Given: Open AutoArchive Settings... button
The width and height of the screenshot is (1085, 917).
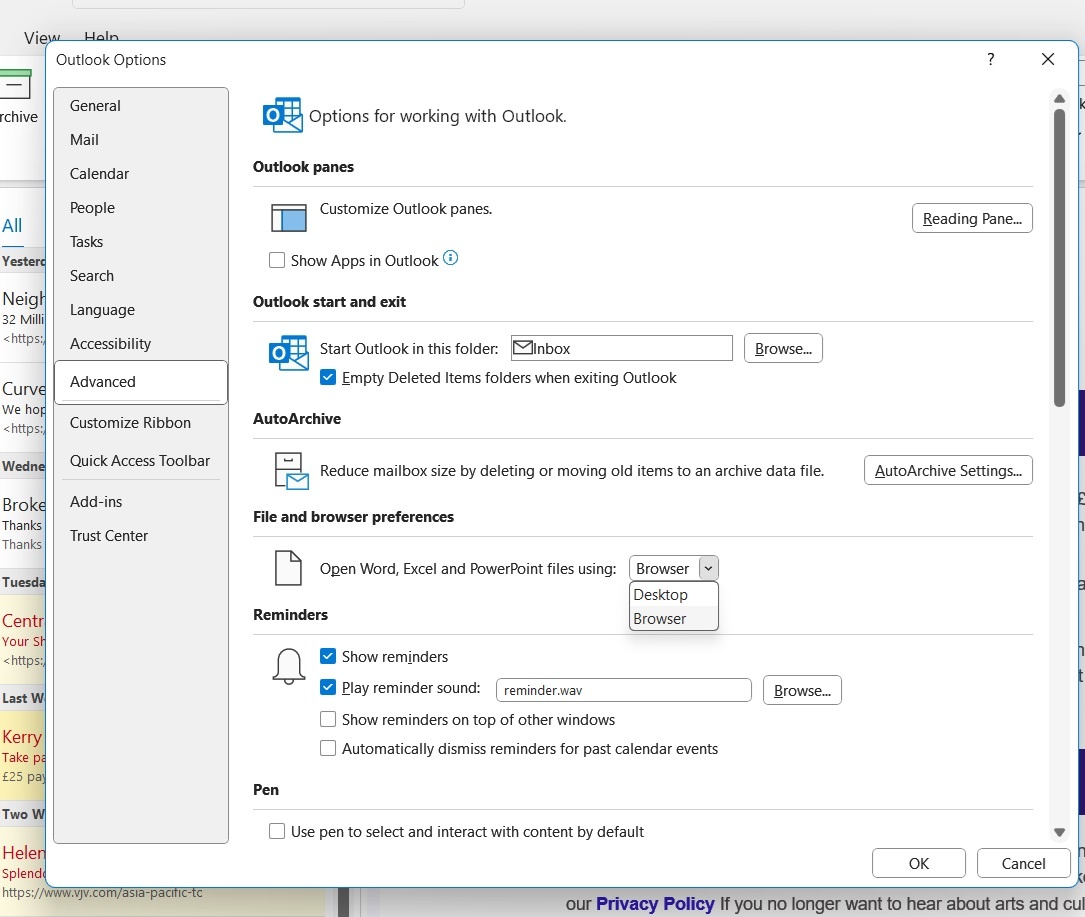Looking at the screenshot, I should point(948,471).
